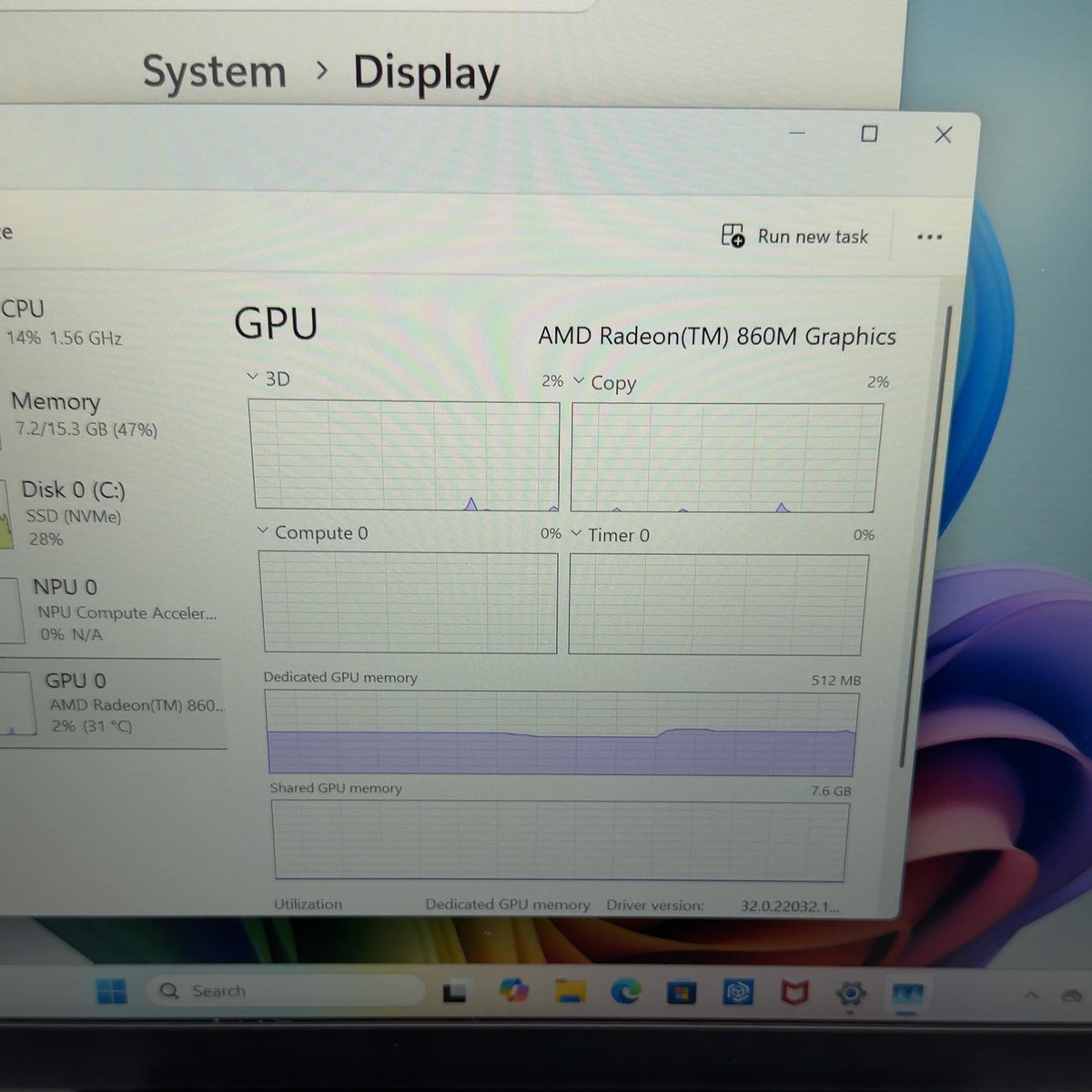
Task: Open Settings gear icon on the taskbar
Action: [x=850, y=993]
